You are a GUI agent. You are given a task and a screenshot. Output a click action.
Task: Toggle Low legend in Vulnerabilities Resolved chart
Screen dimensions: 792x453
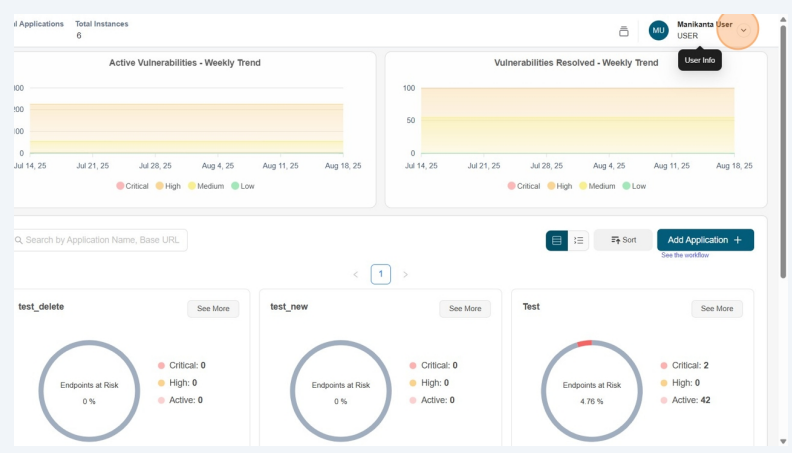tap(633, 186)
